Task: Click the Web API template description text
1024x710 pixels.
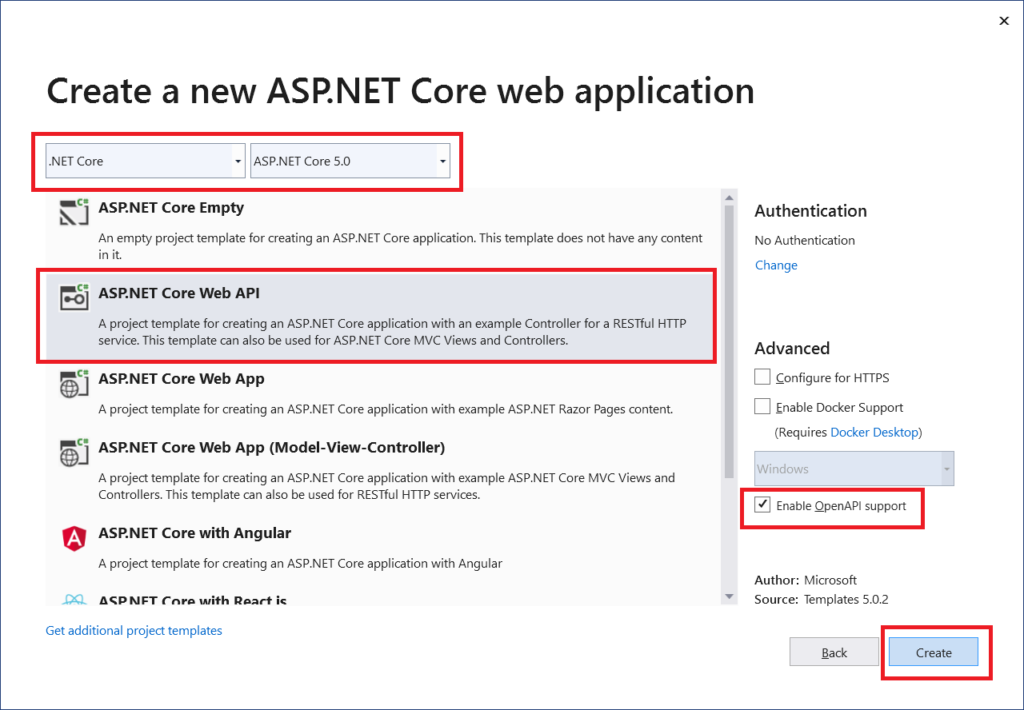Action: pos(392,332)
